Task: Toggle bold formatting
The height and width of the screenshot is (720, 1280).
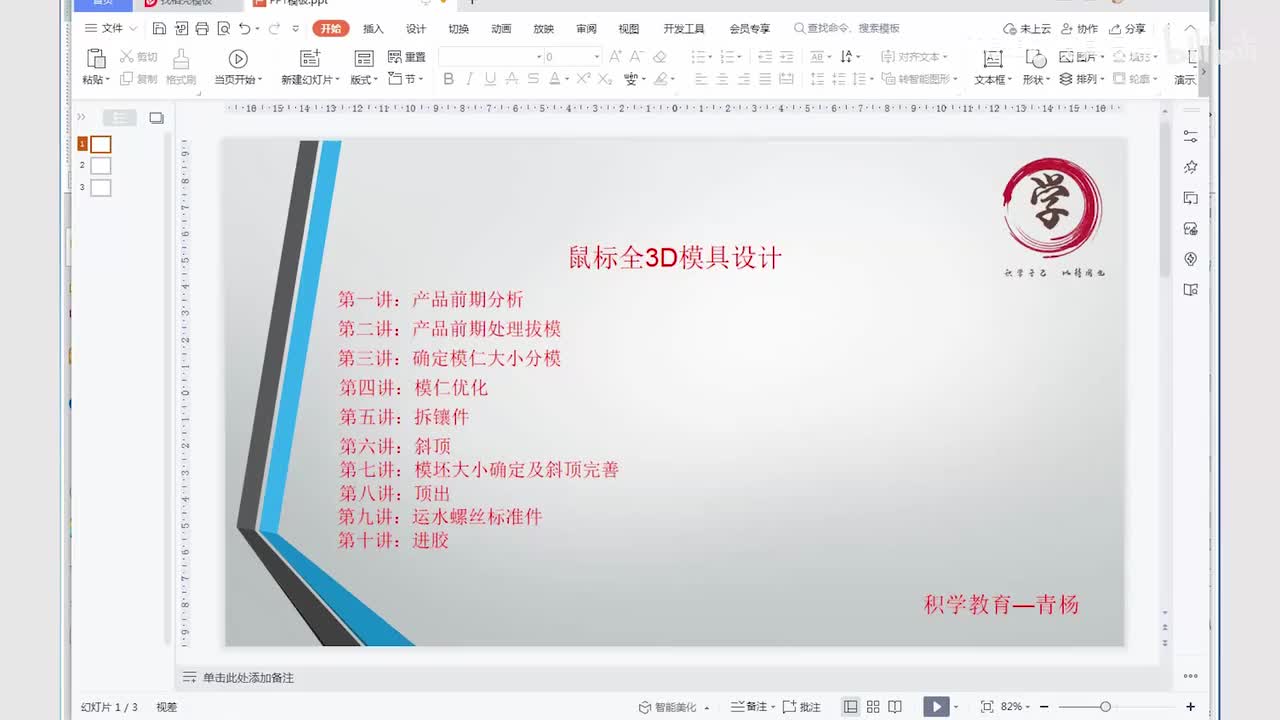Action: click(x=448, y=79)
